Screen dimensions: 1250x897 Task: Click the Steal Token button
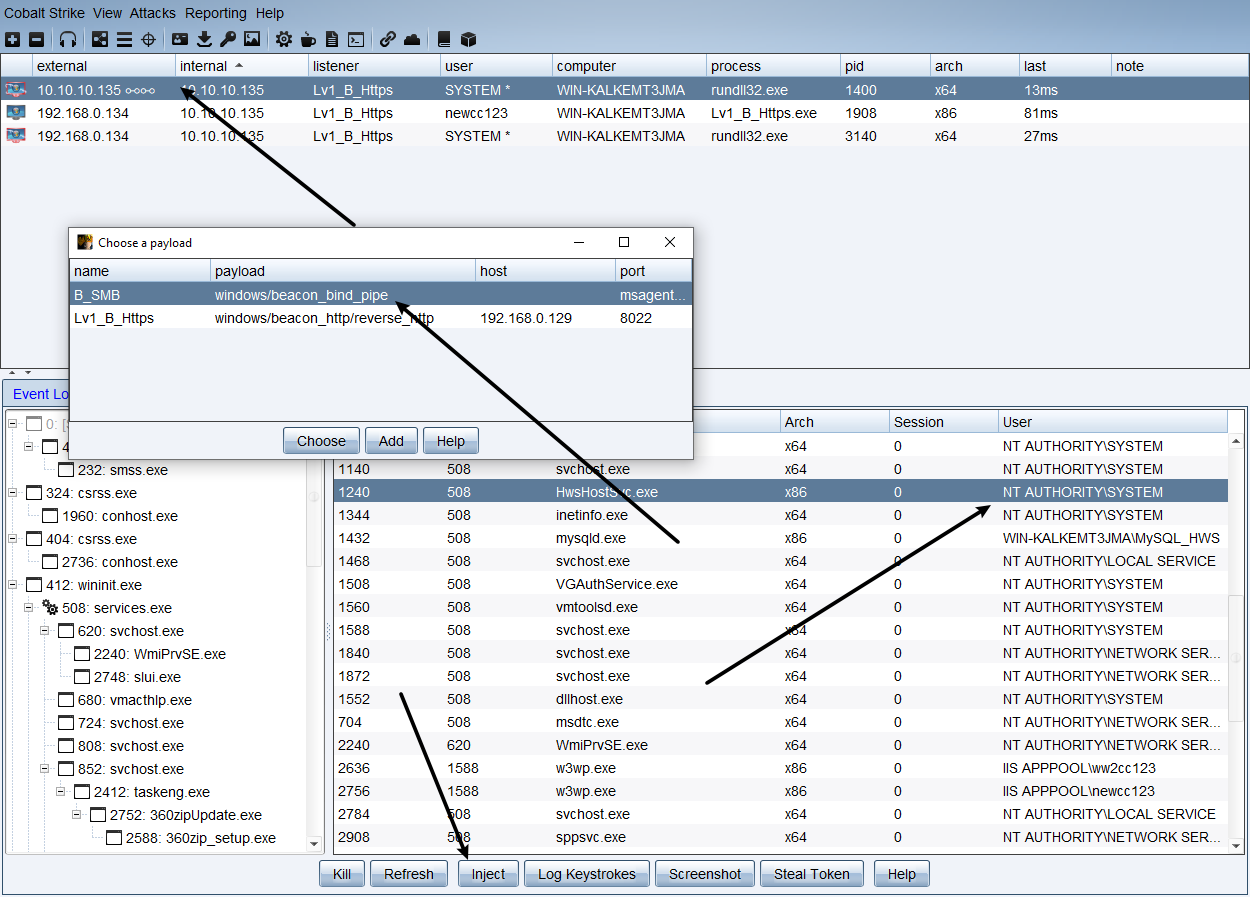tap(812, 874)
